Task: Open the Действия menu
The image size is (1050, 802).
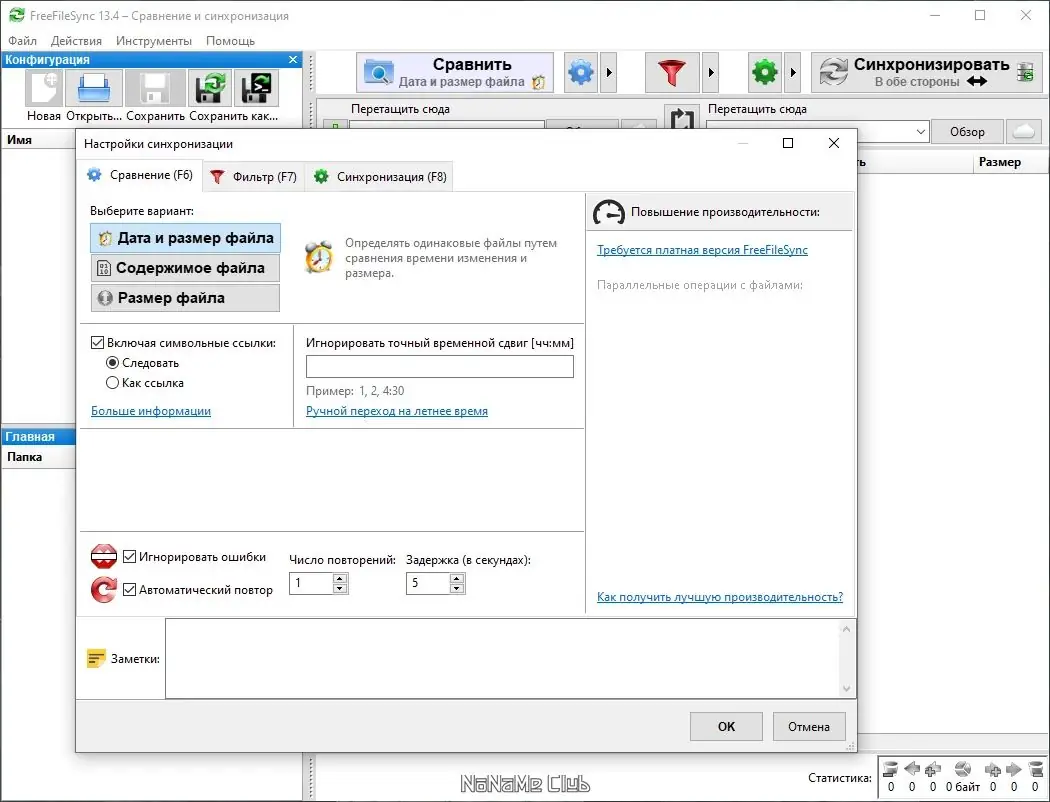Action: pyautogui.click(x=76, y=41)
